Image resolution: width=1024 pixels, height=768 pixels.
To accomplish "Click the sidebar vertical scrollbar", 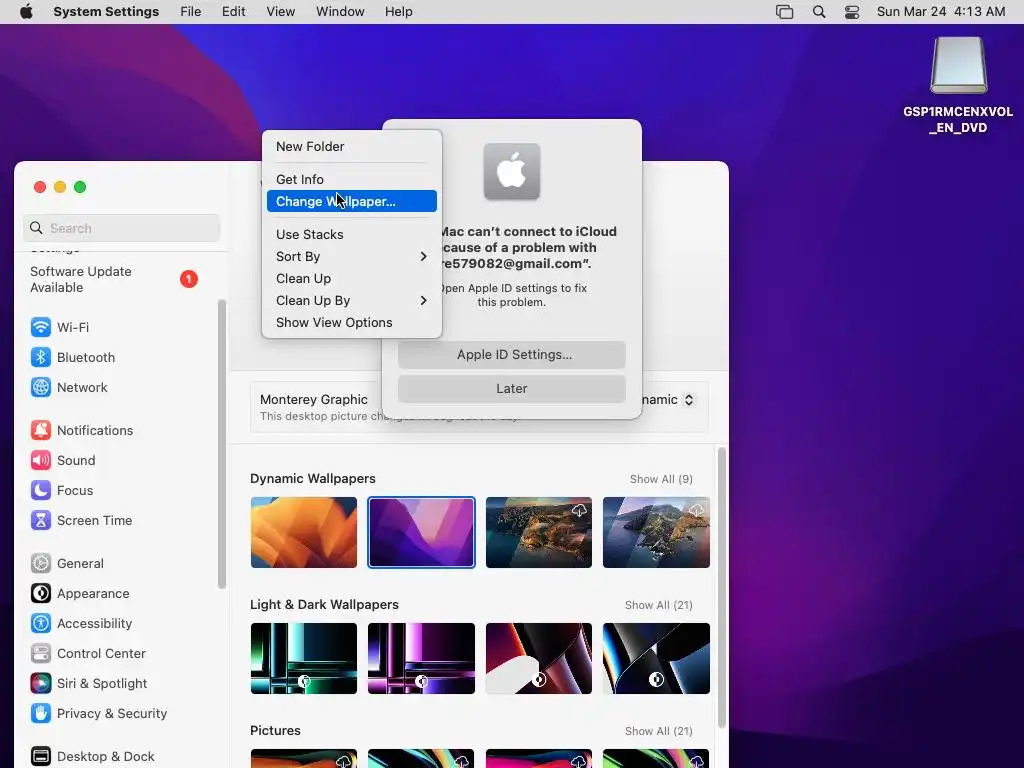I will point(222,444).
